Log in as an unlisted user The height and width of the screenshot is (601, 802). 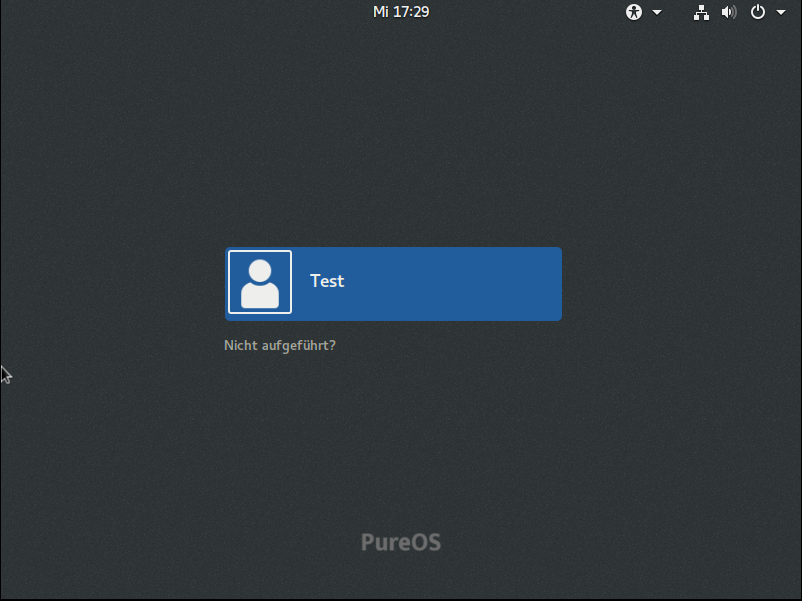pyautogui.click(x=280, y=346)
